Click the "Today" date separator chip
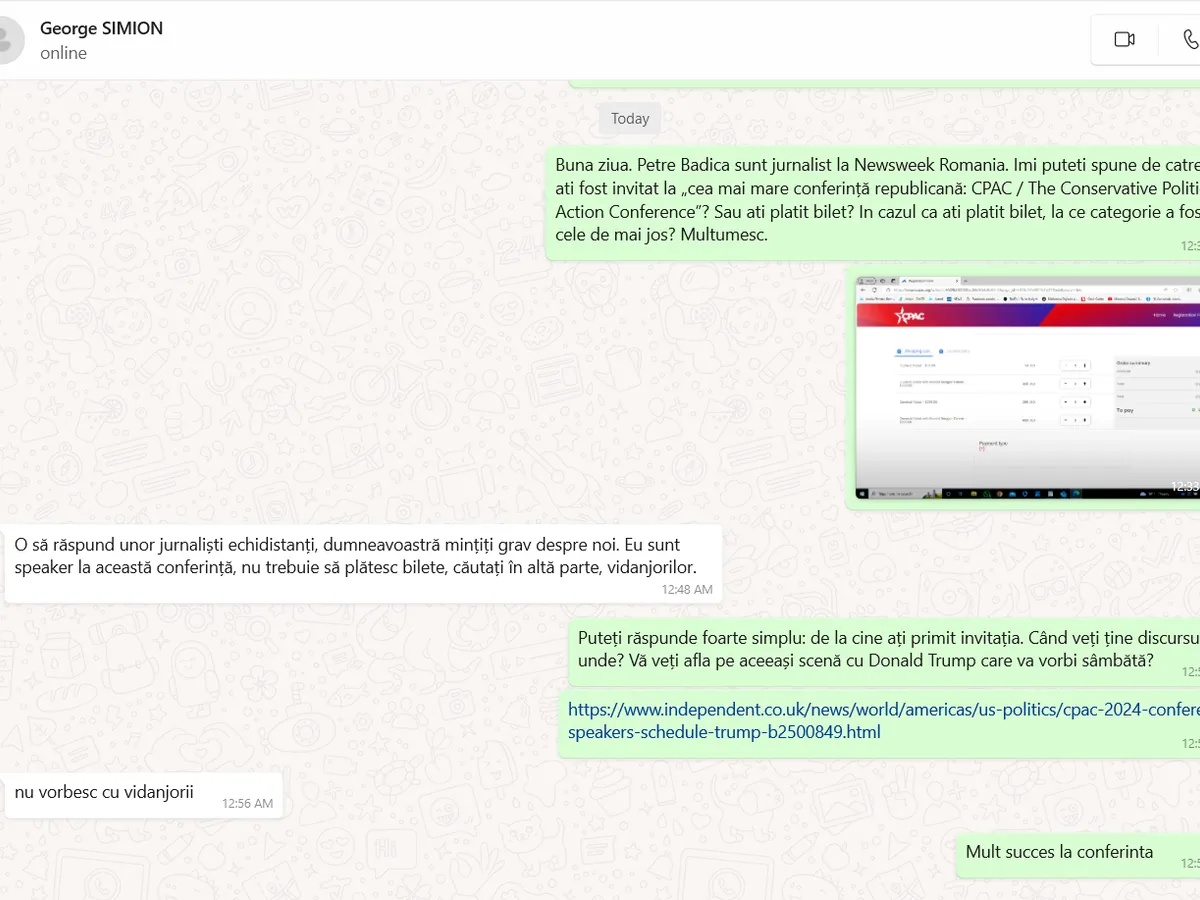This screenshot has width=1200, height=900. click(630, 118)
